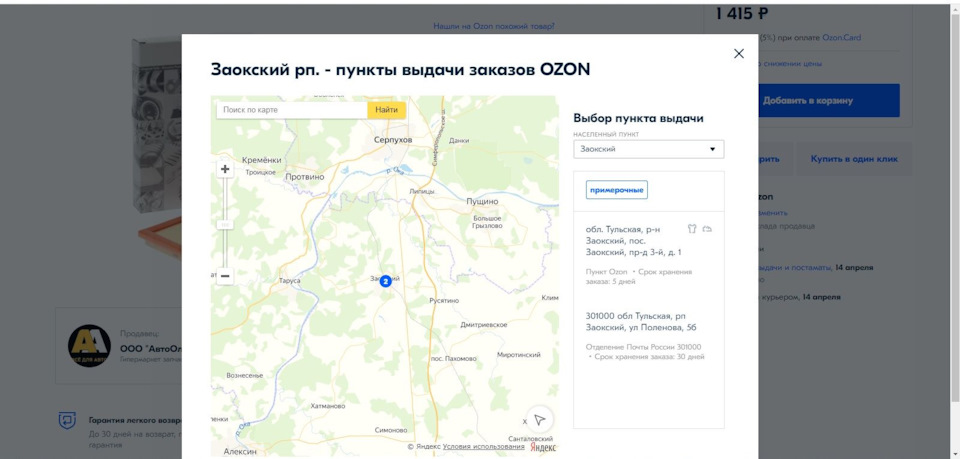This screenshot has width=960, height=459.
Task: Toggle the примерочные filter chip
Action: tap(617, 190)
